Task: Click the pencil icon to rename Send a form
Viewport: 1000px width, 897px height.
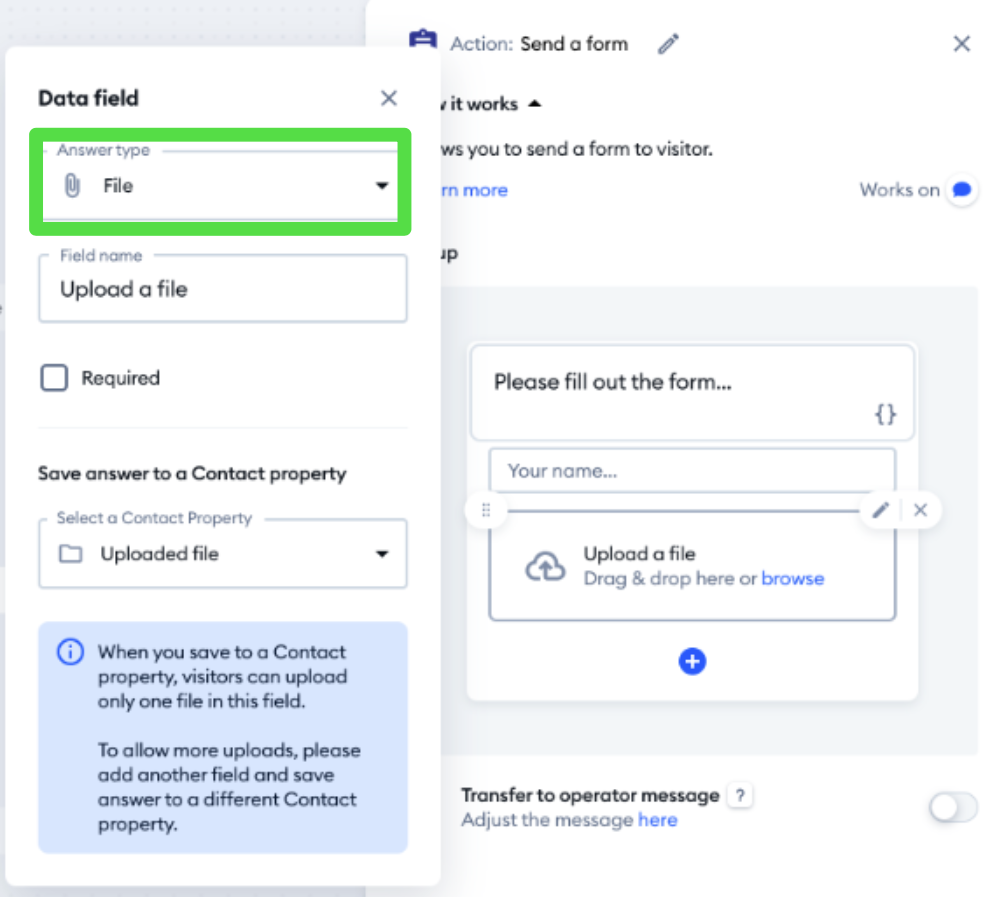Action: (x=668, y=44)
